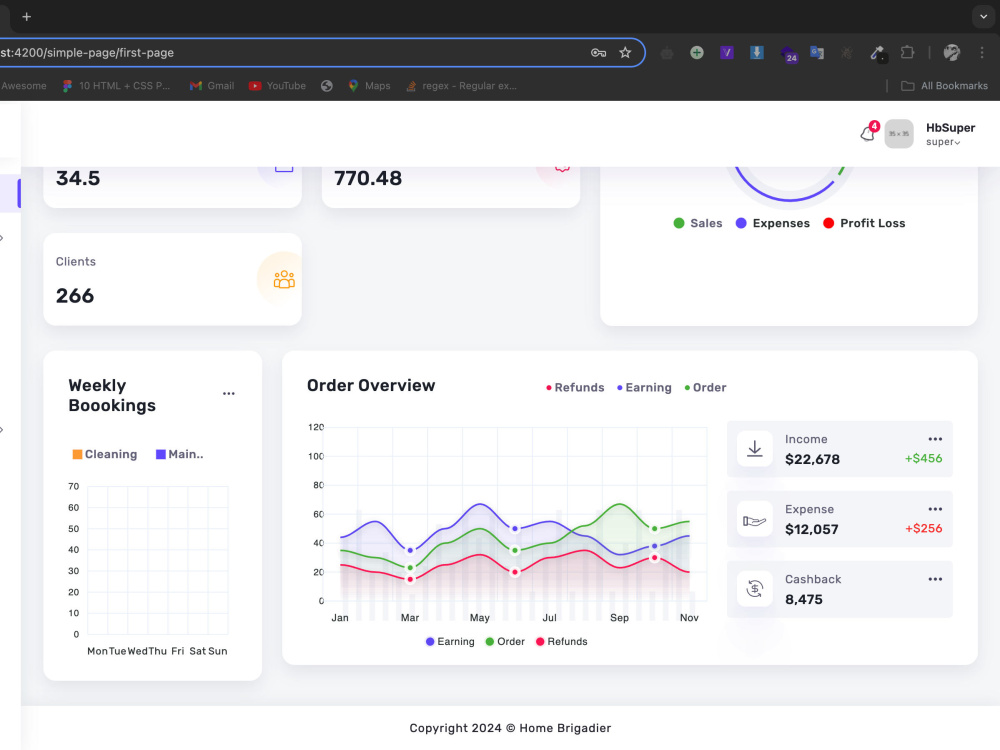This screenshot has height=750, width=1000.
Task: Click the Expenses legend purple swatch
Action: click(741, 223)
